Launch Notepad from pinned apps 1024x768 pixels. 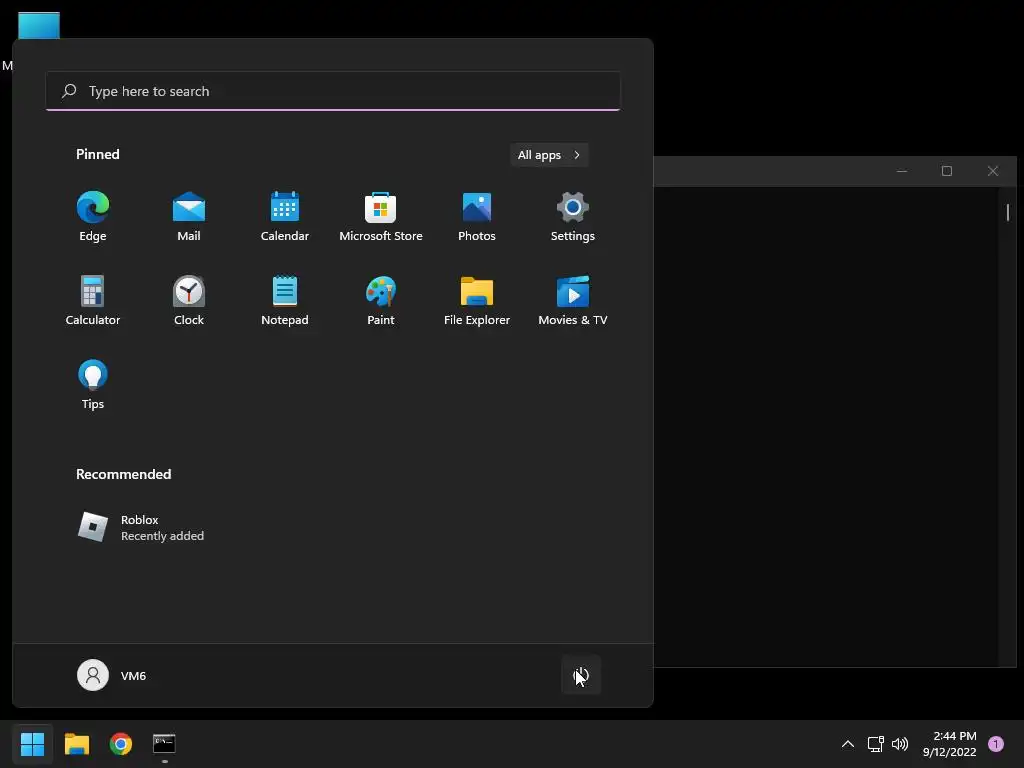[x=285, y=301]
